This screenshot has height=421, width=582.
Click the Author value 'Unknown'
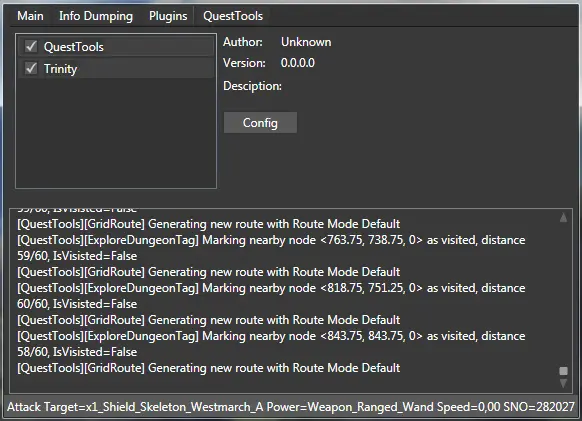(306, 42)
